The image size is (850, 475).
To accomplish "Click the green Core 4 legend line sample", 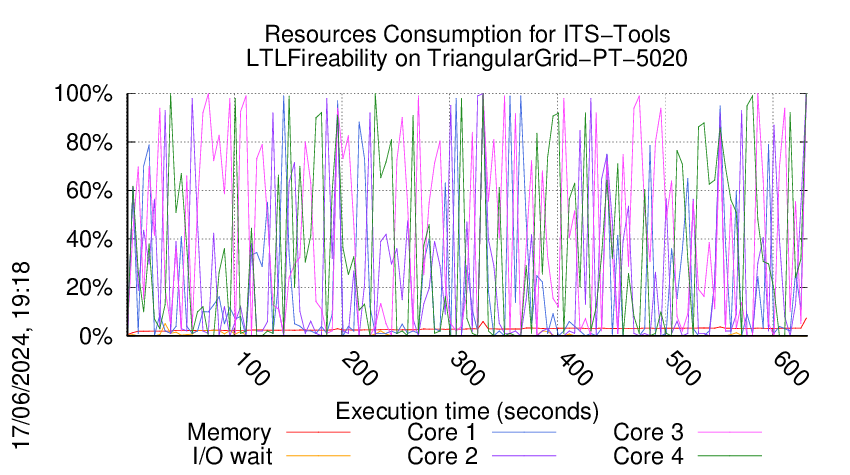I will (730, 456).
